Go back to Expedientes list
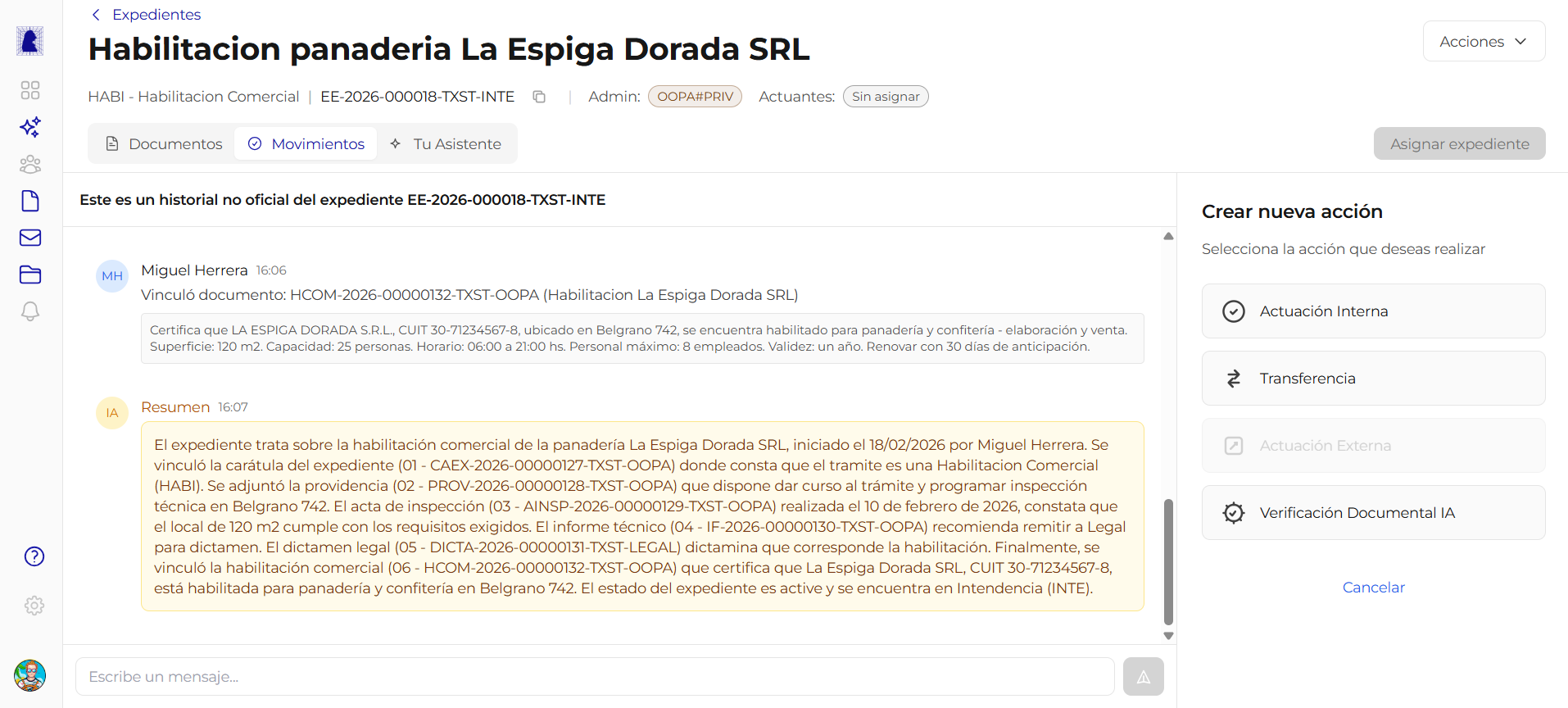The width and height of the screenshot is (1568, 708). tap(146, 15)
